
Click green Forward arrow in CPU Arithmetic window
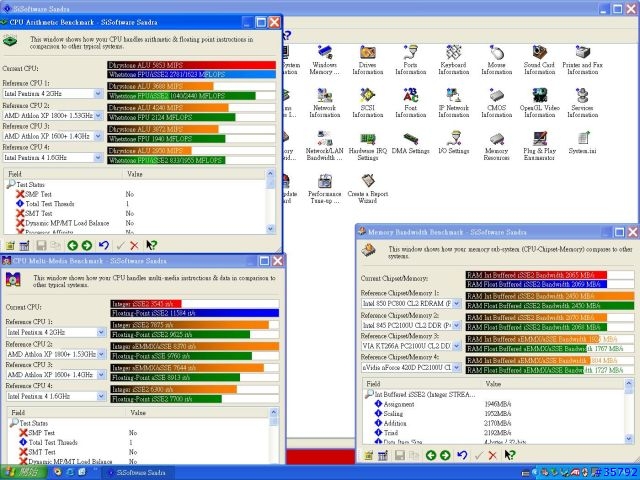click(87, 245)
